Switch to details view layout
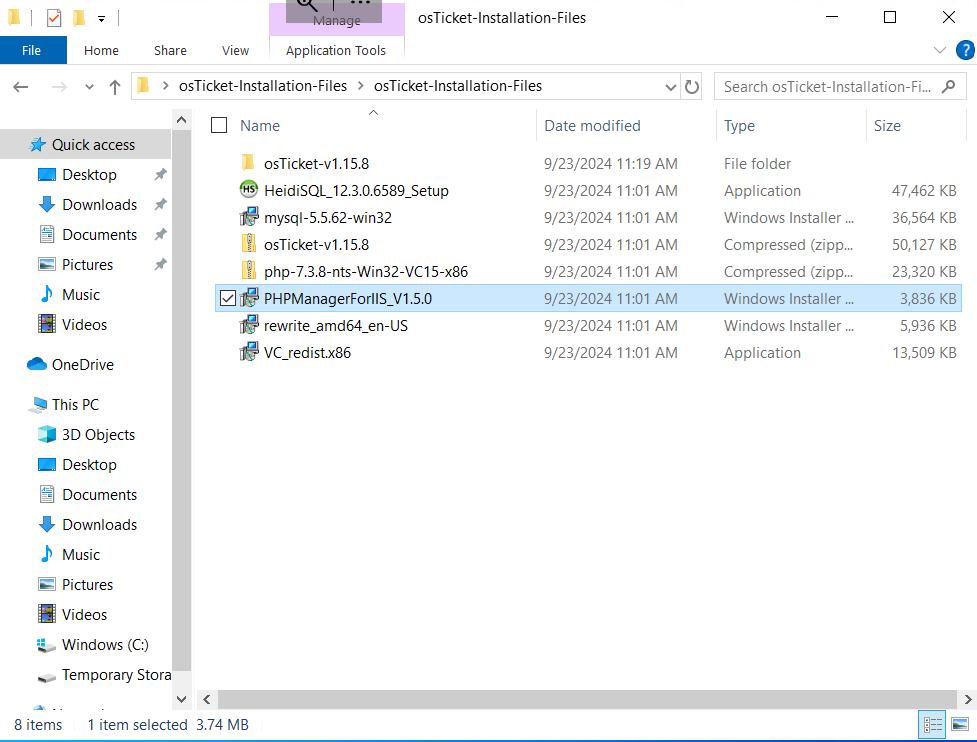977x742 pixels. (x=932, y=725)
